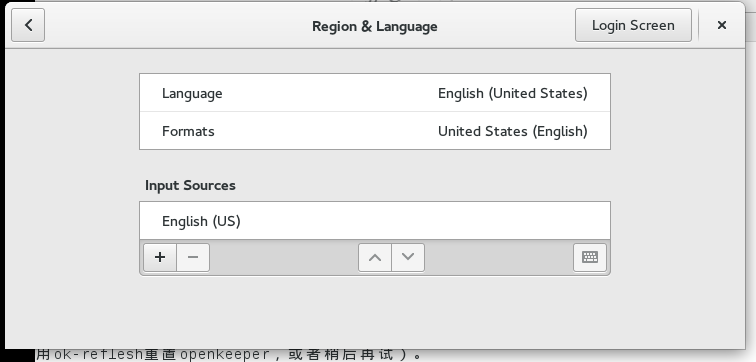Click the Region & Language window title

375,26
